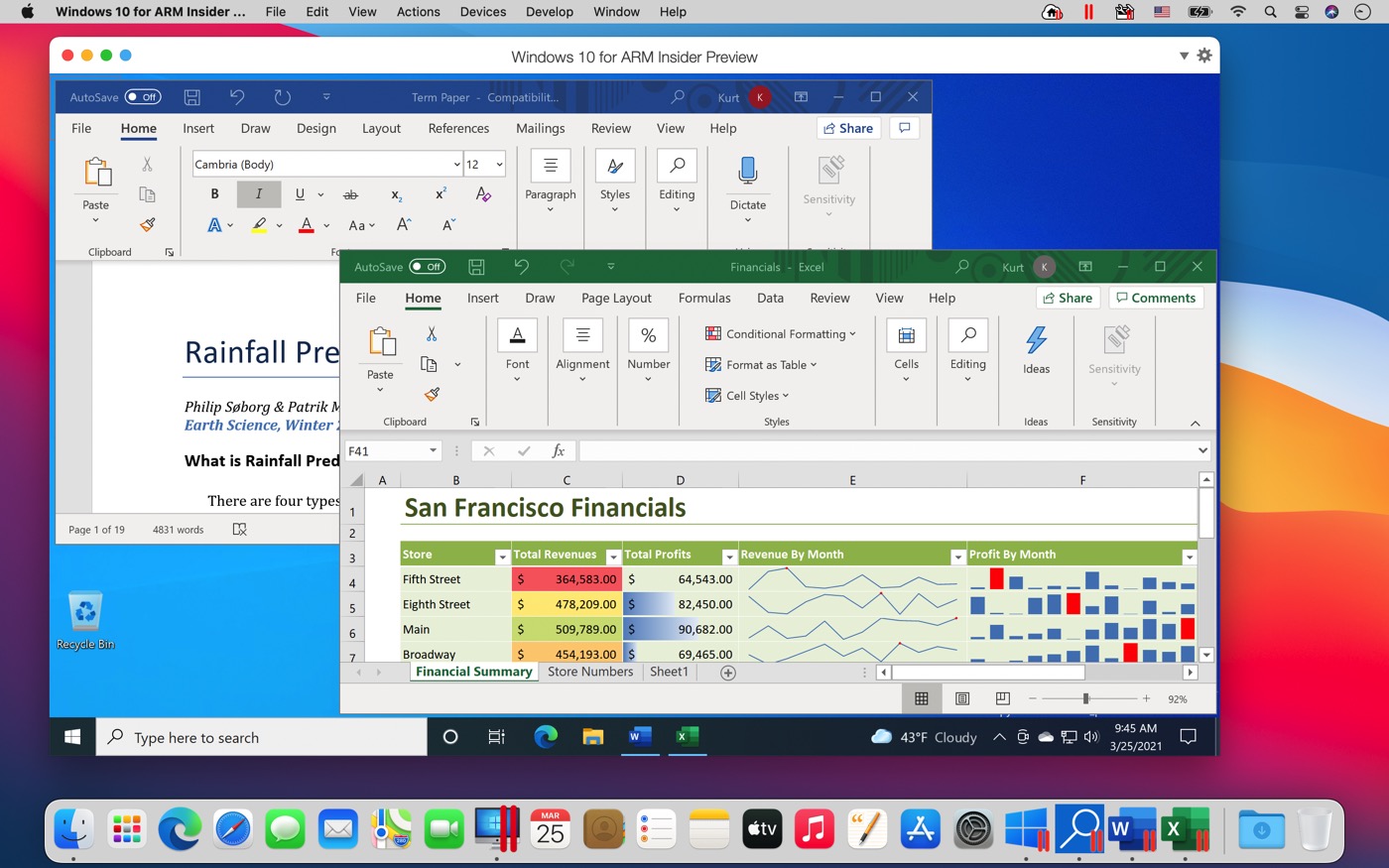
Task: Open the Store Numbers sheet tab
Action: click(590, 672)
